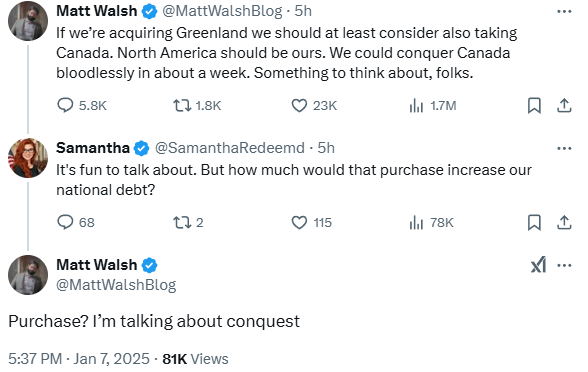Screen dimensions: 588x372
Task: Open the Grok xAI icon on final tweet
Action: (x=538, y=265)
